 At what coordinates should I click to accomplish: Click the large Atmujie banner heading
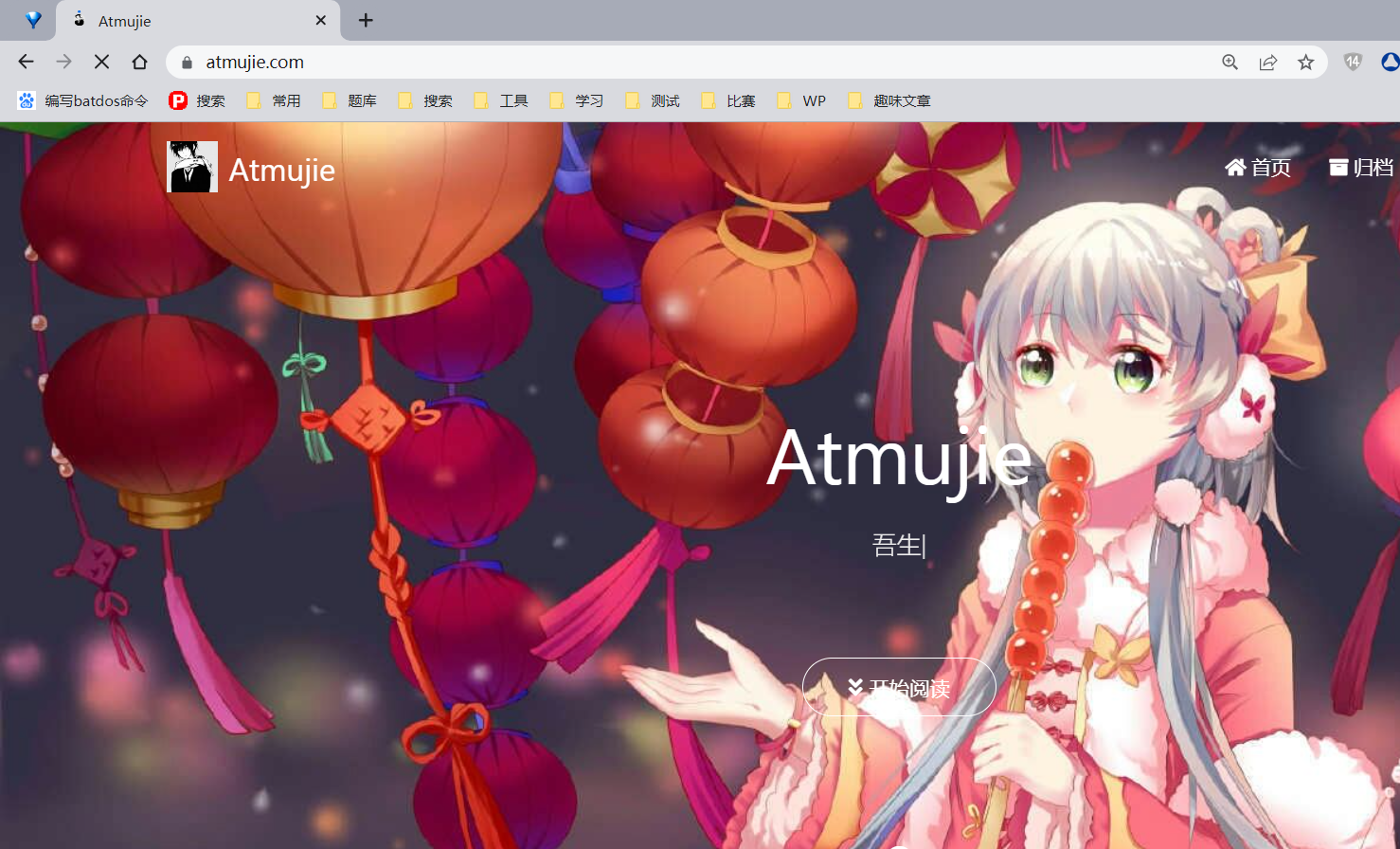pos(899,460)
